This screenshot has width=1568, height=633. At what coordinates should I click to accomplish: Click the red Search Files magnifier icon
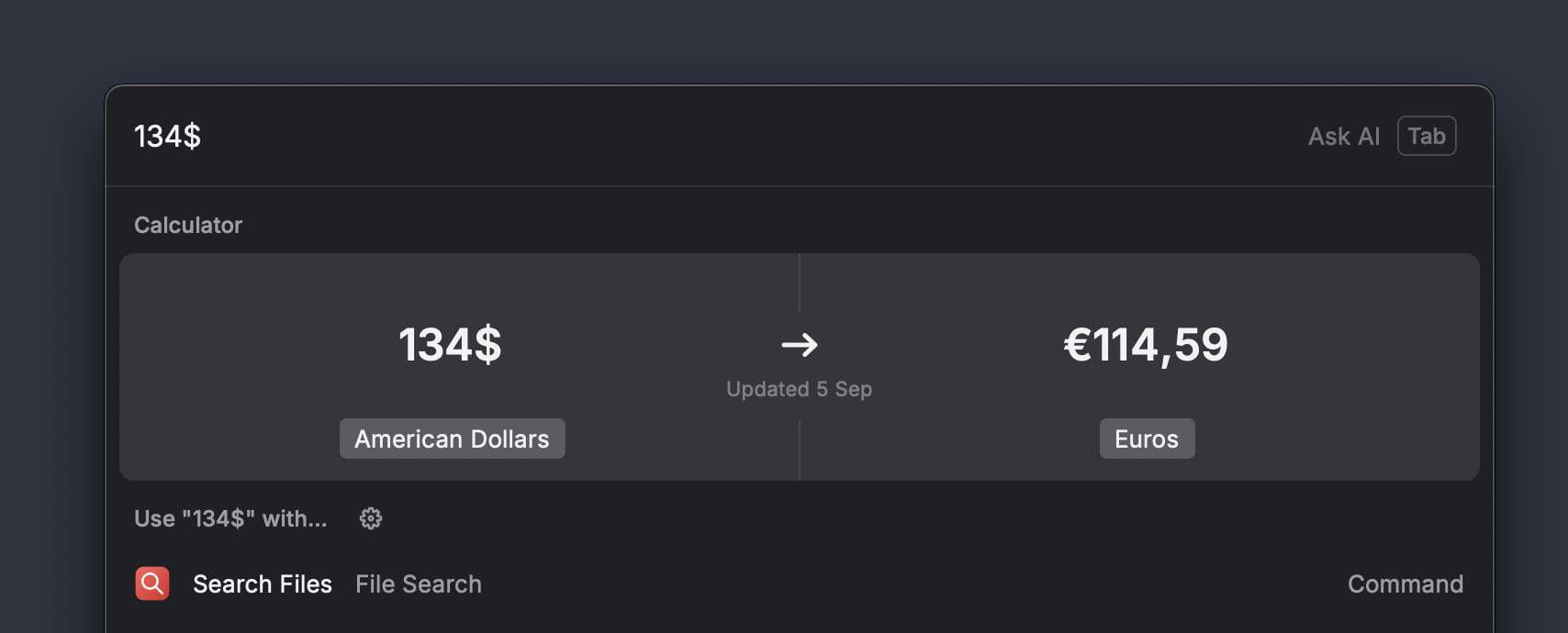click(x=152, y=583)
